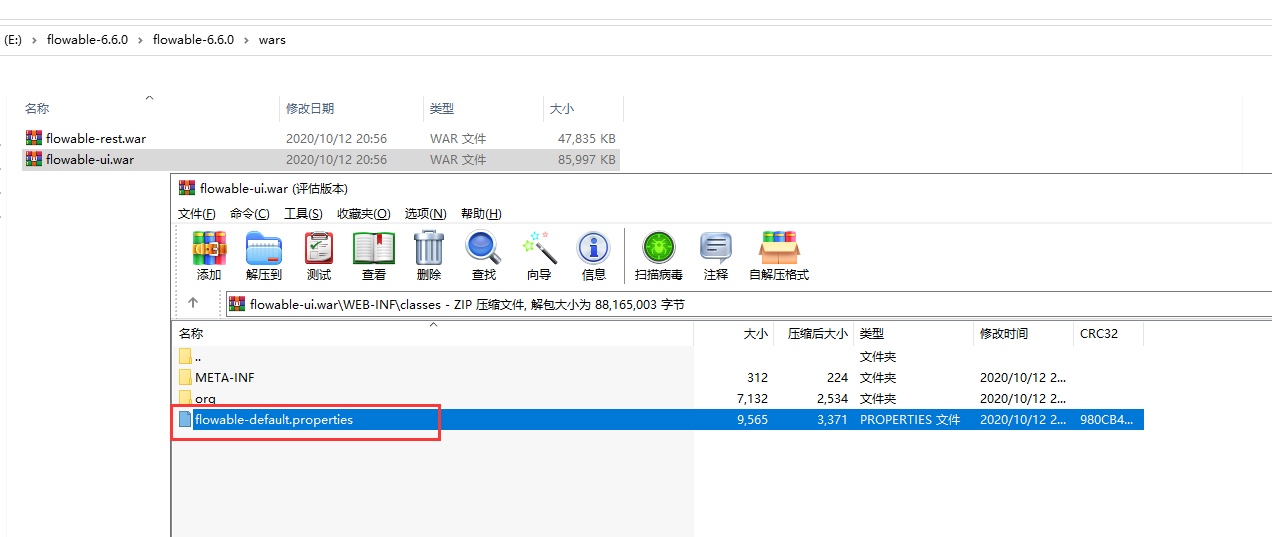Click the 980CB4... CRC32 value
The height and width of the screenshot is (537, 1272).
(x=1107, y=419)
